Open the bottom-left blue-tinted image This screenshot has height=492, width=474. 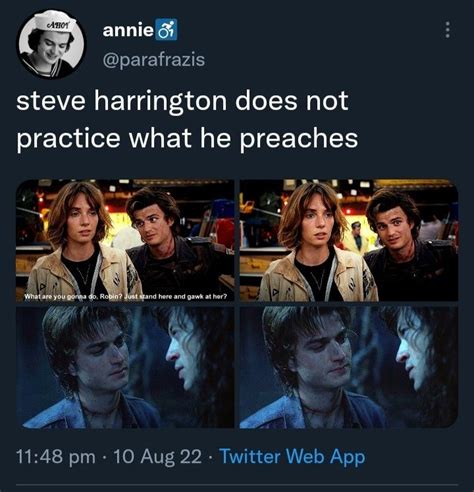125,367
